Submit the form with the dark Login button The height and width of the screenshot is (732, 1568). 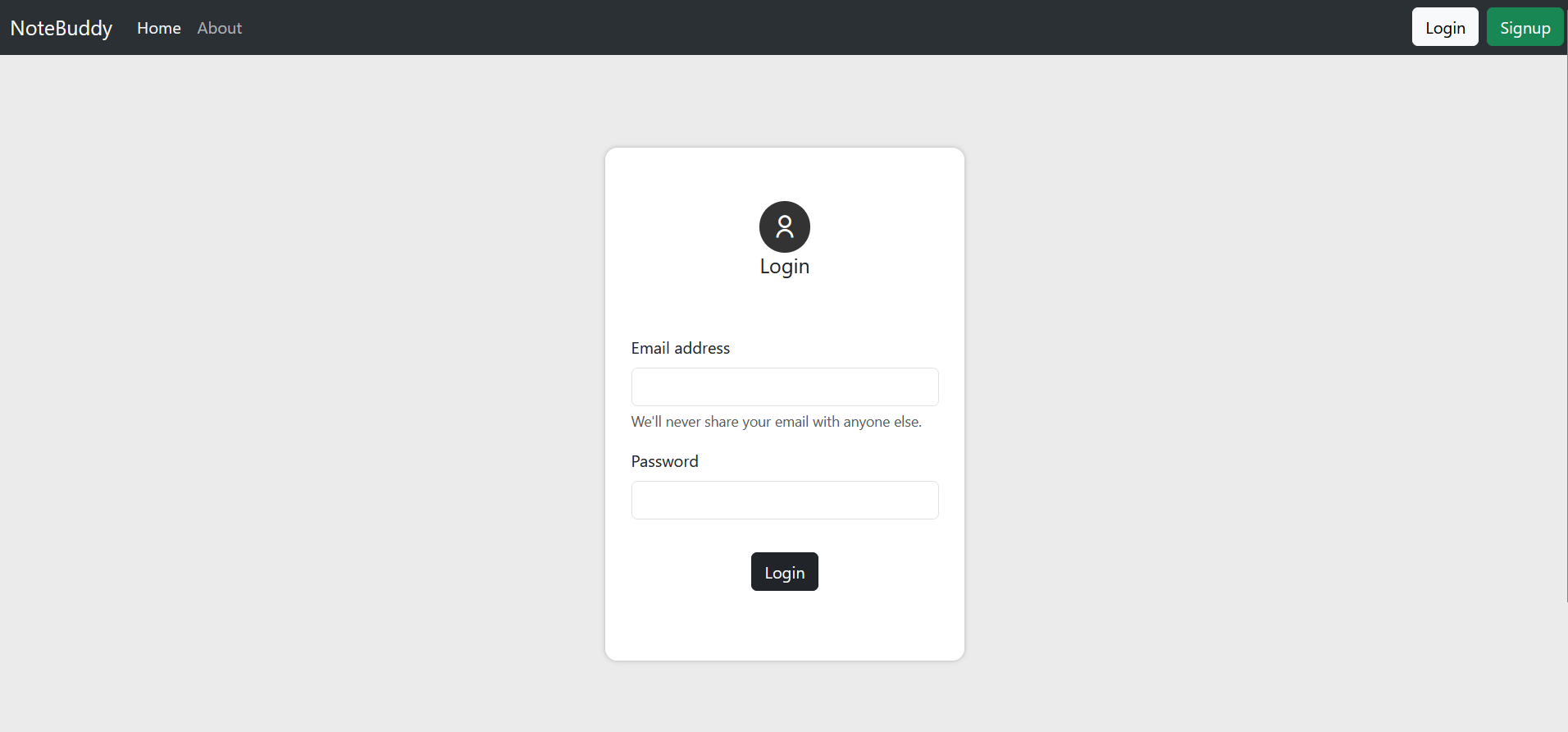[x=784, y=571]
